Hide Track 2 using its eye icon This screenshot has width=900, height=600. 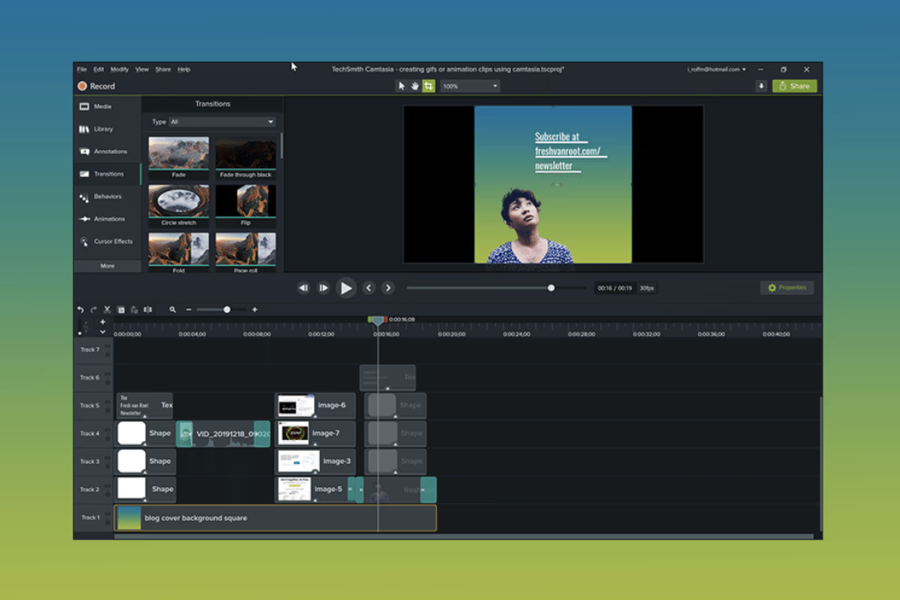[x=107, y=486]
